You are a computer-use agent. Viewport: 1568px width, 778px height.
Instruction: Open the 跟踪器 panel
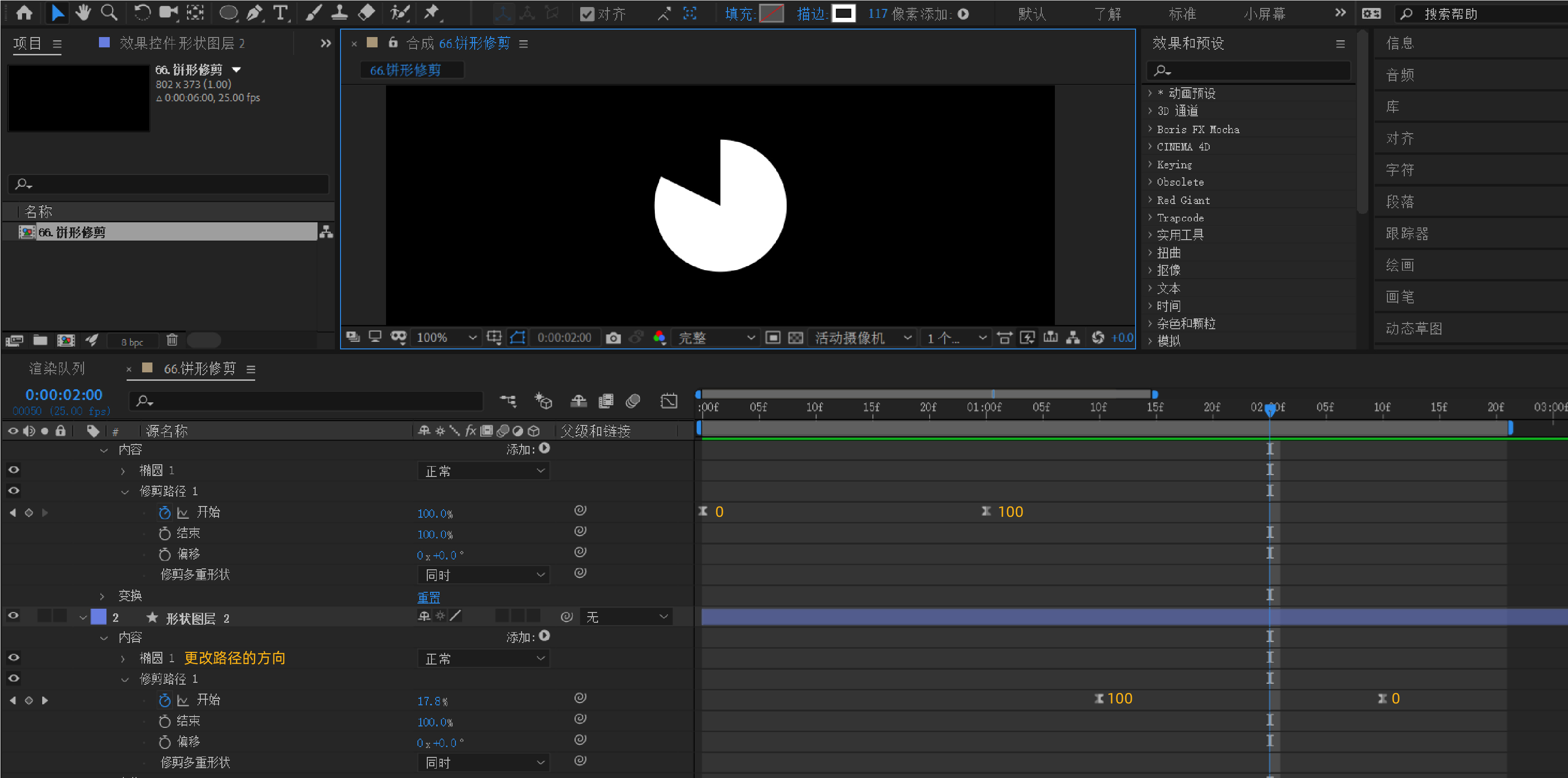click(1407, 234)
